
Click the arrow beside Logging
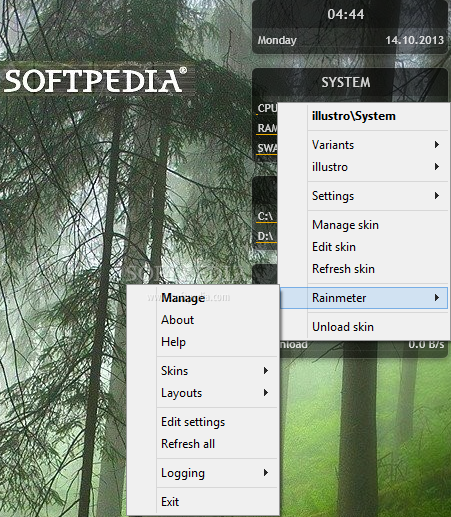pyautogui.click(x=266, y=473)
